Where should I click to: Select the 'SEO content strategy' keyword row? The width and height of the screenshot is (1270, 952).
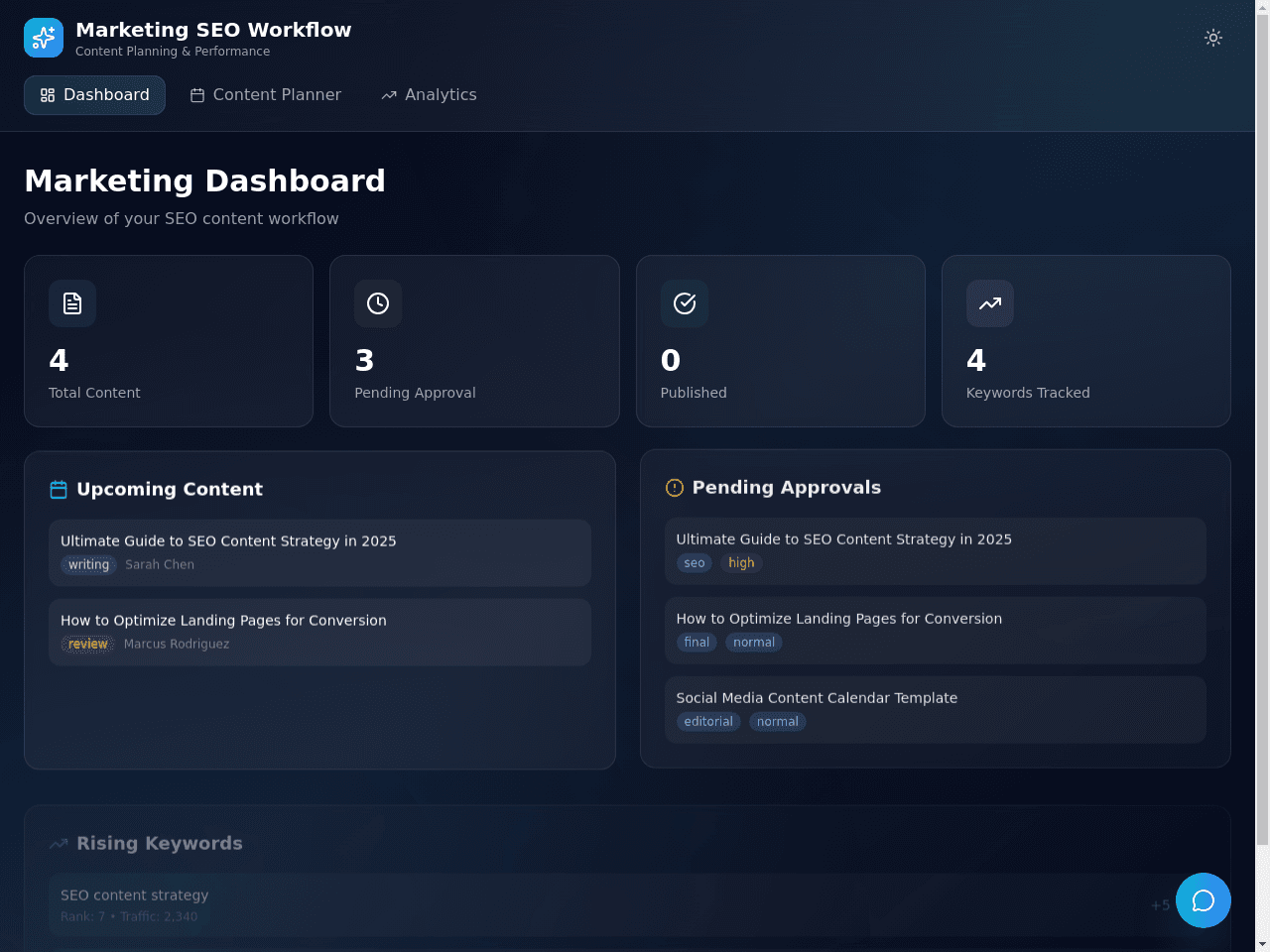pyautogui.click(x=627, y=905)
